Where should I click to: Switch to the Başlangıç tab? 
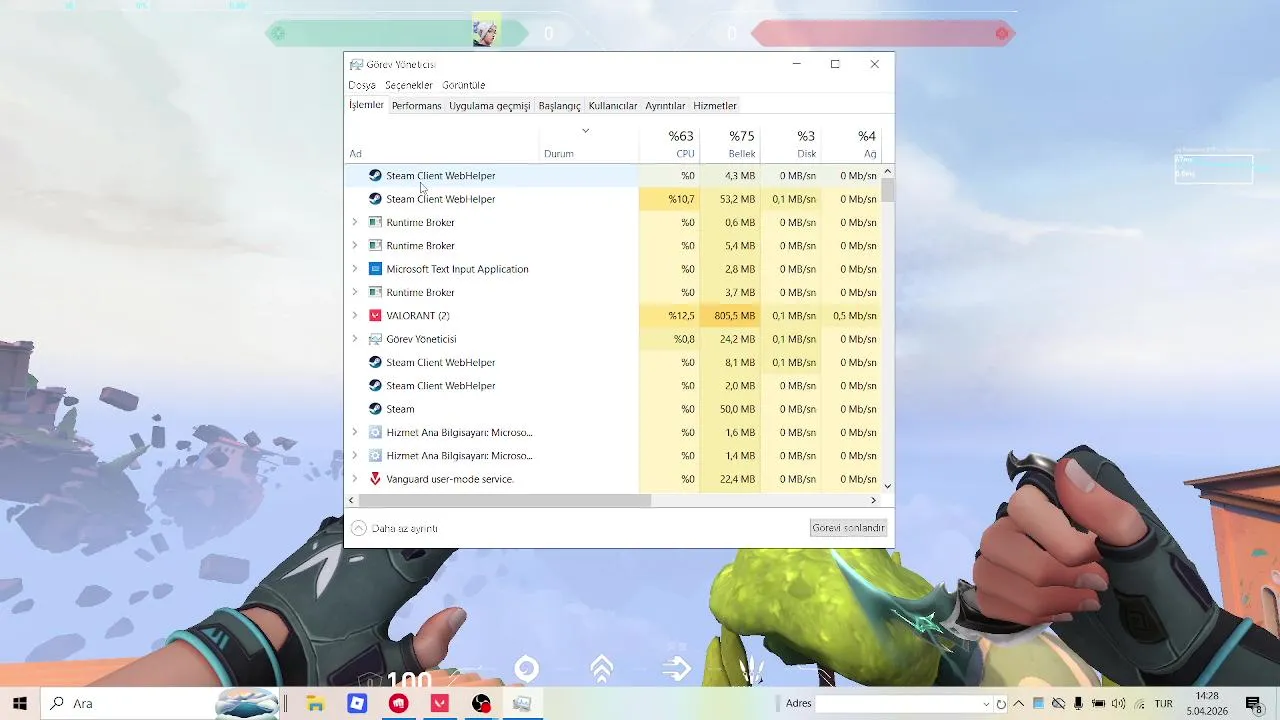(x=559, y=105)
